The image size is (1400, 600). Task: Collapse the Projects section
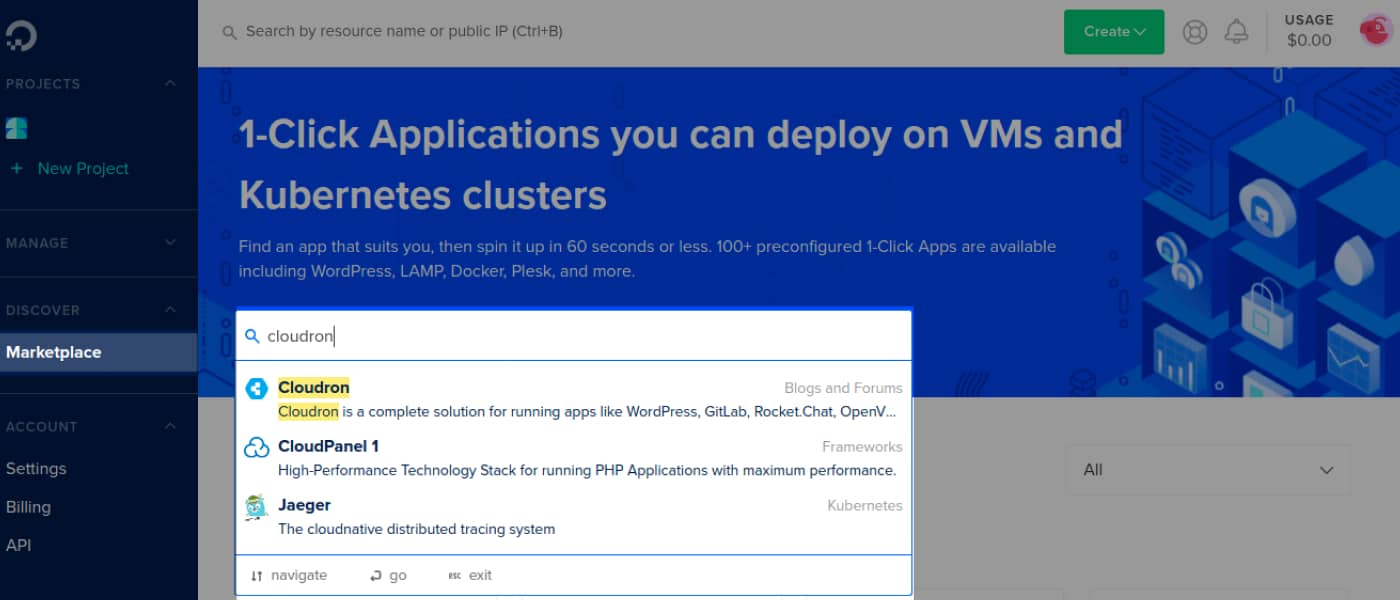point(170,83)
